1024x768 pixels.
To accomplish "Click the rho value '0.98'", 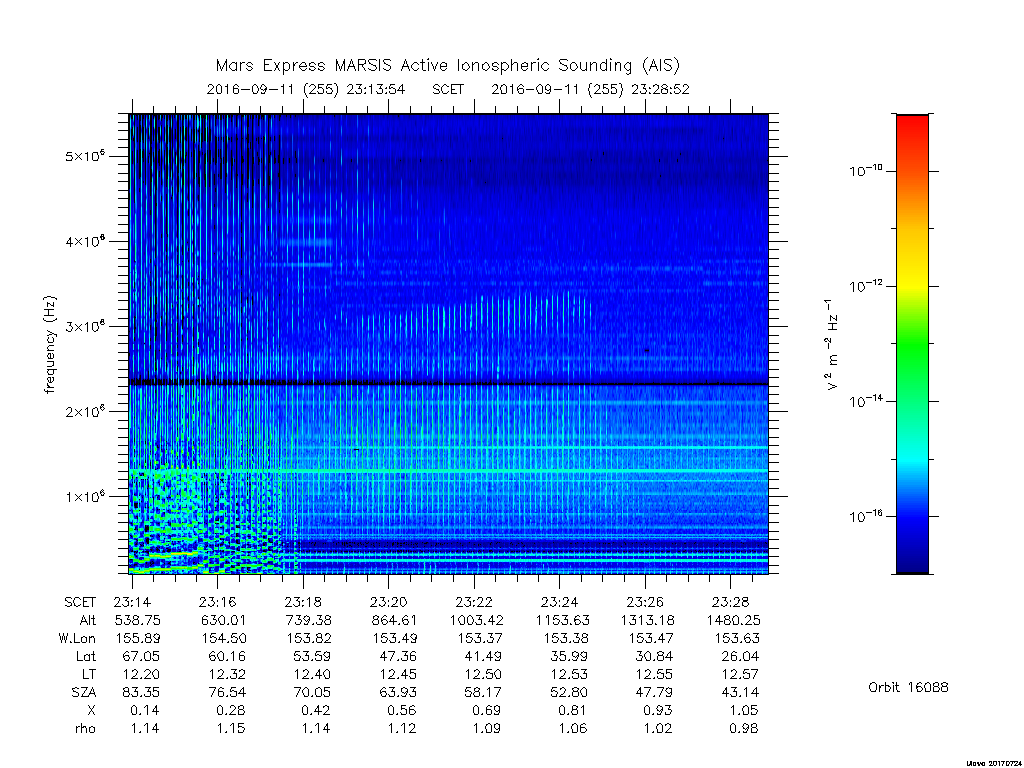I will click(744, 728).
